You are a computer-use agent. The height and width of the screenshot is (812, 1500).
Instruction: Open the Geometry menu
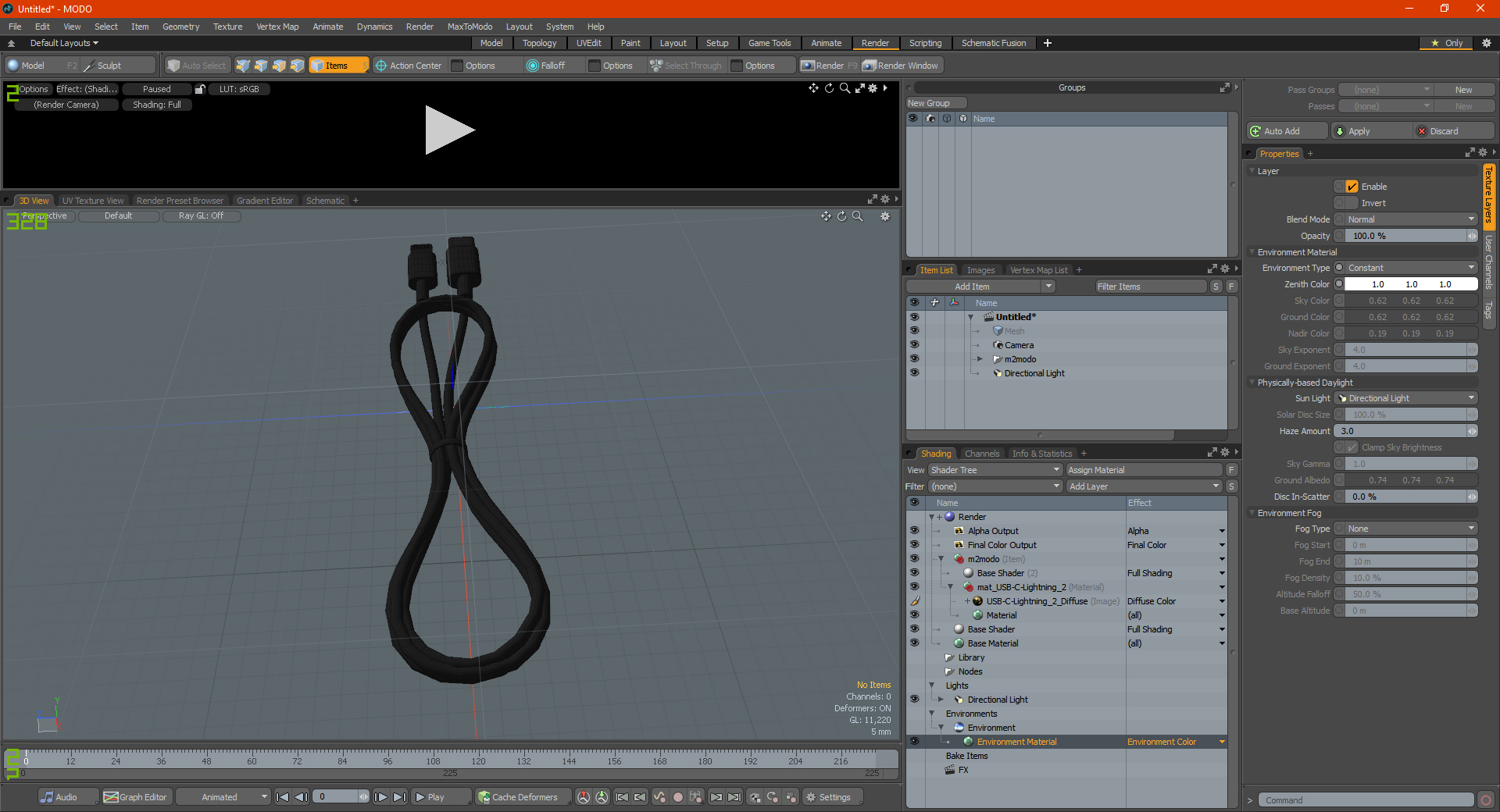[180, 27]
